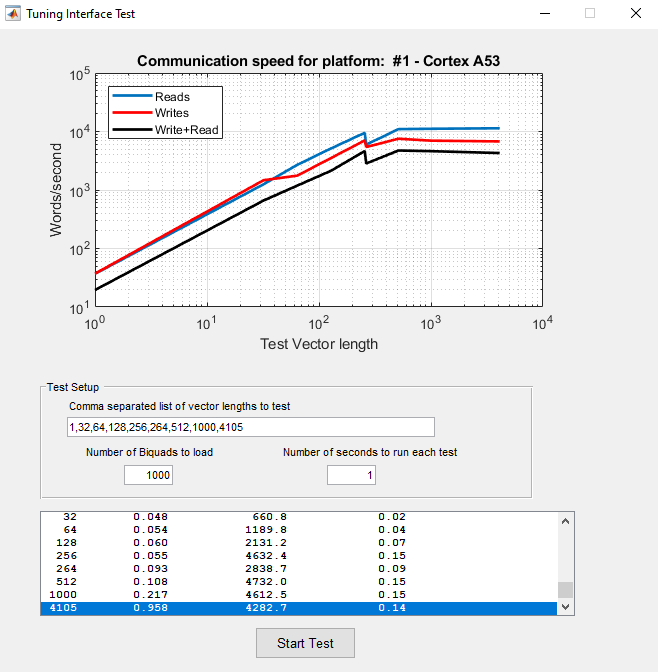The width and height of the screenshot is (658, 672).
Task: Choose the result row for length 512
Action: (300, 582)
